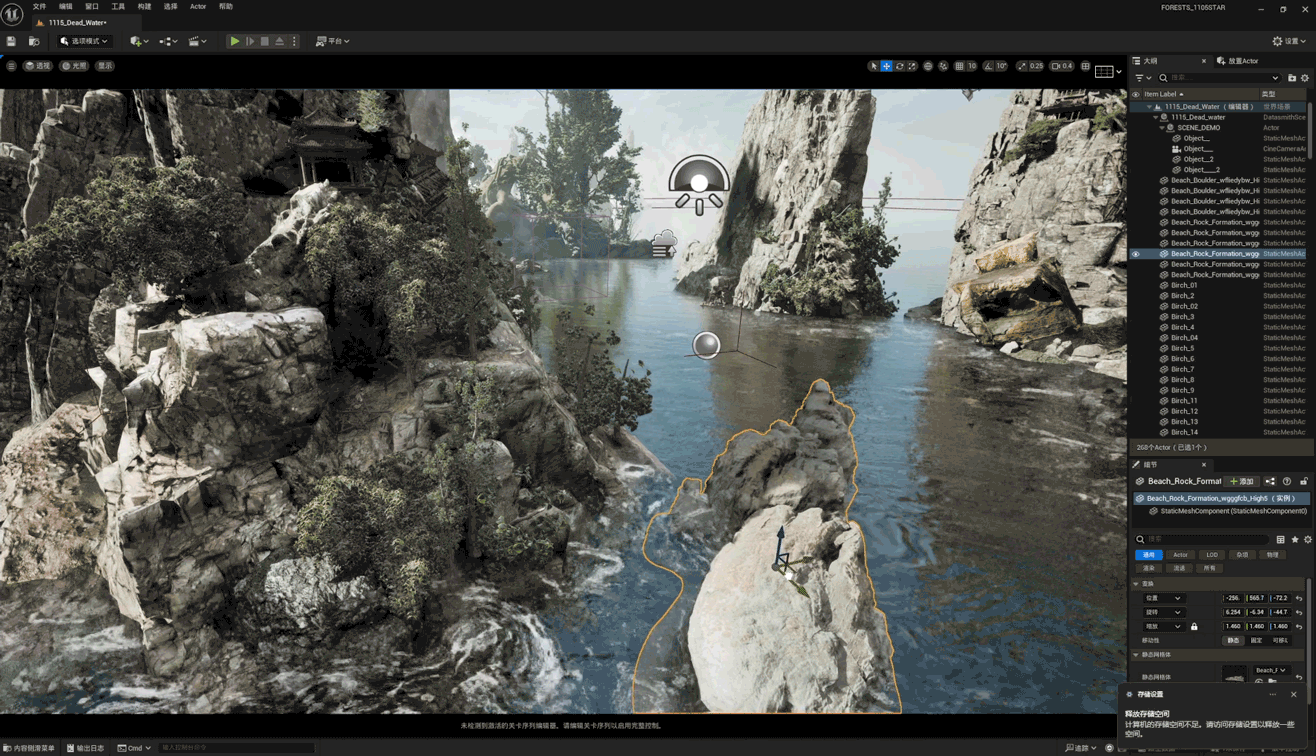The image size is (1316, 756).
Task: Open the viewport hamburger options menu
Action: (x=11, y=66)
